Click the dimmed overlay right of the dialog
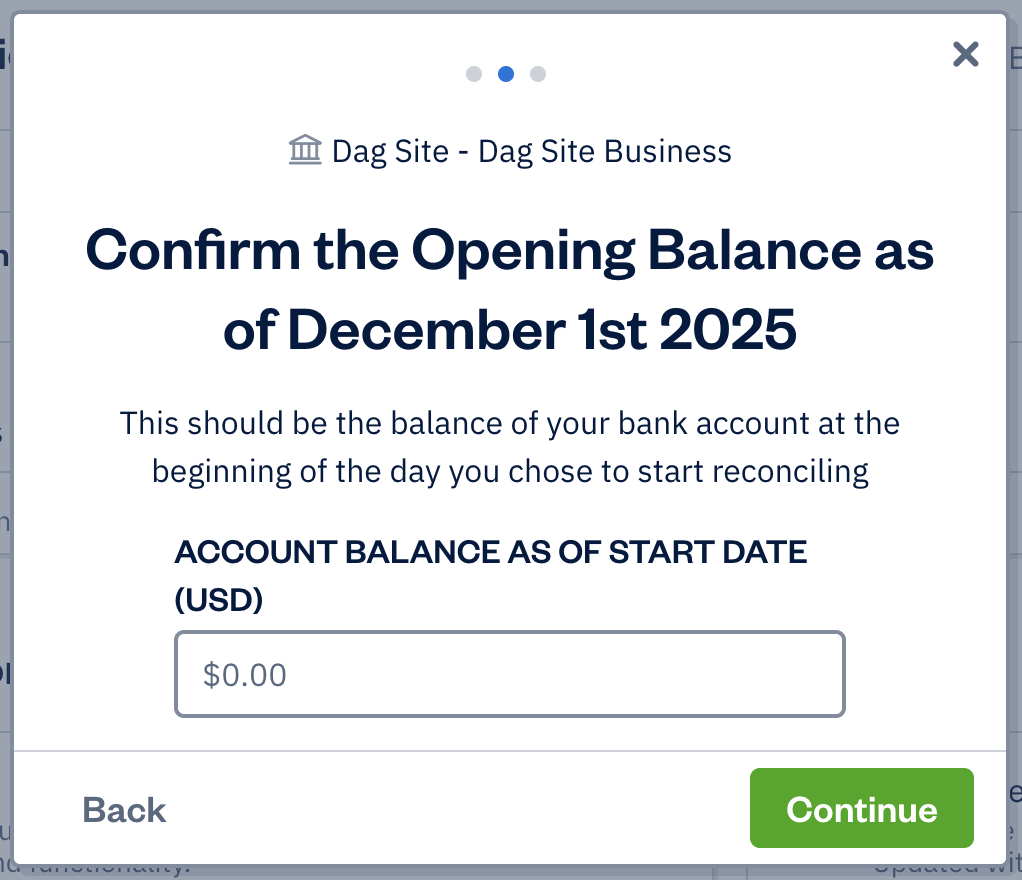This screenshot has height=880, width=1022. [1016, 440]
